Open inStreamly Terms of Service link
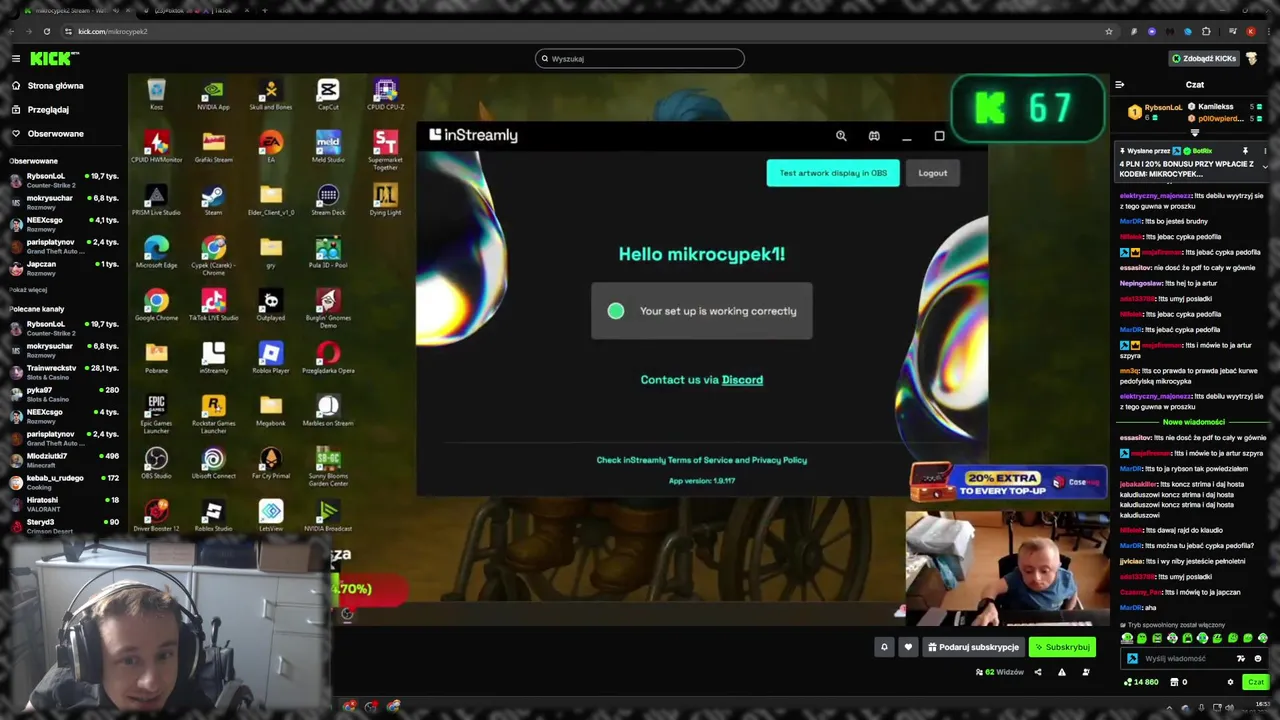This screenshot has width=1280, height=720. pyautogui.click(x=701, y=460)
